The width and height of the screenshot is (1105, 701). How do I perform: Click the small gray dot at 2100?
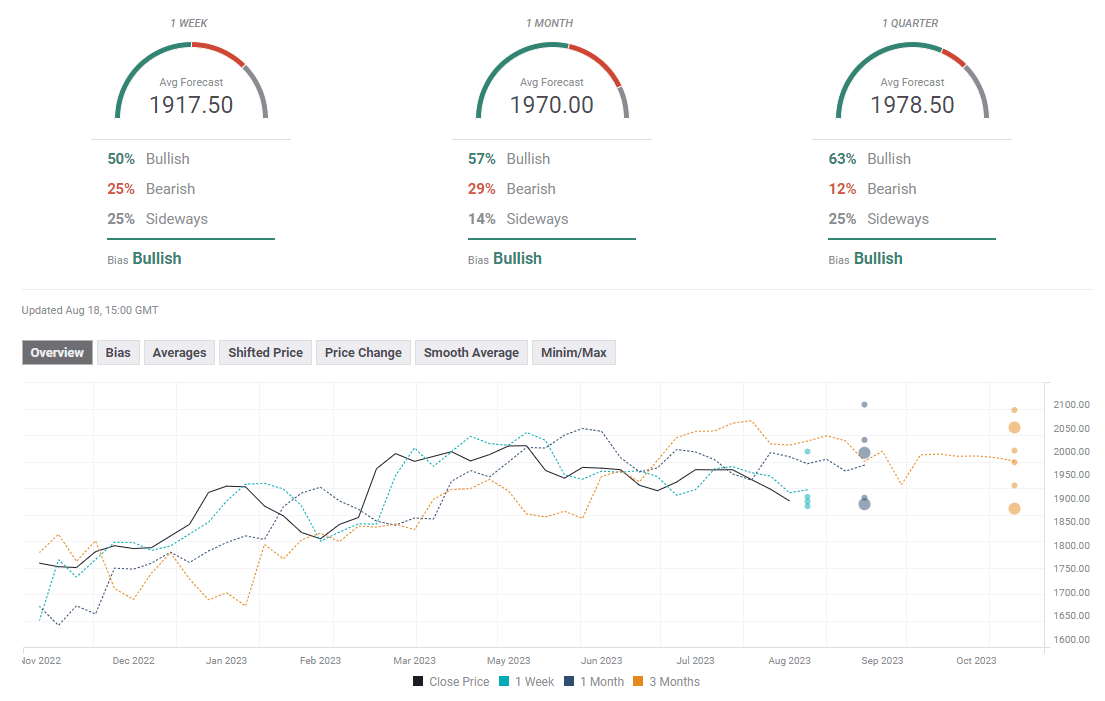tap(864, 405)
